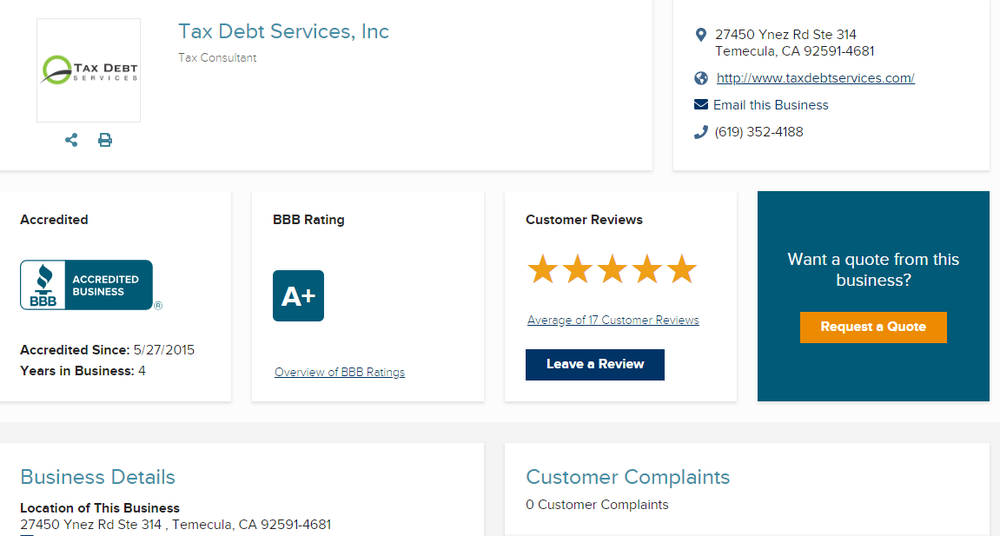Click the BBB Accredited Business seal
1000x536 pixels.
(87, 285)
